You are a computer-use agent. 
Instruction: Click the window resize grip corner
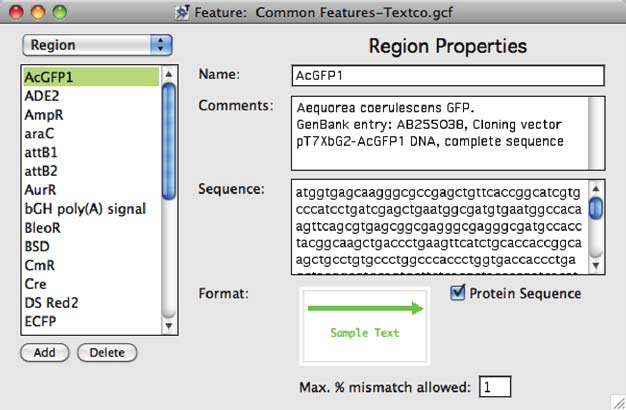(618, 402)
